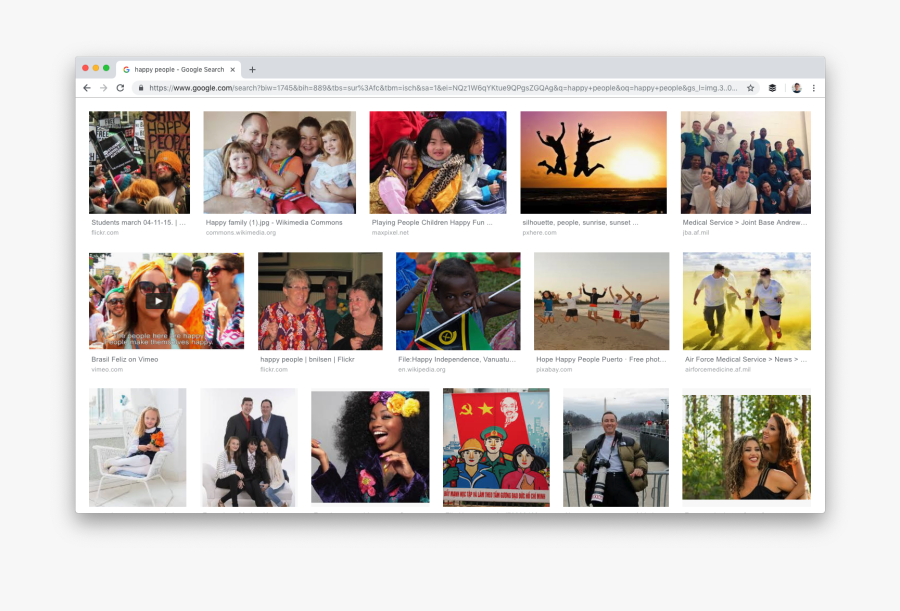This screenshot has width=900, height=611.
Task: Click the propaganda poster with red flags image
Action: [x=496, y=446]
